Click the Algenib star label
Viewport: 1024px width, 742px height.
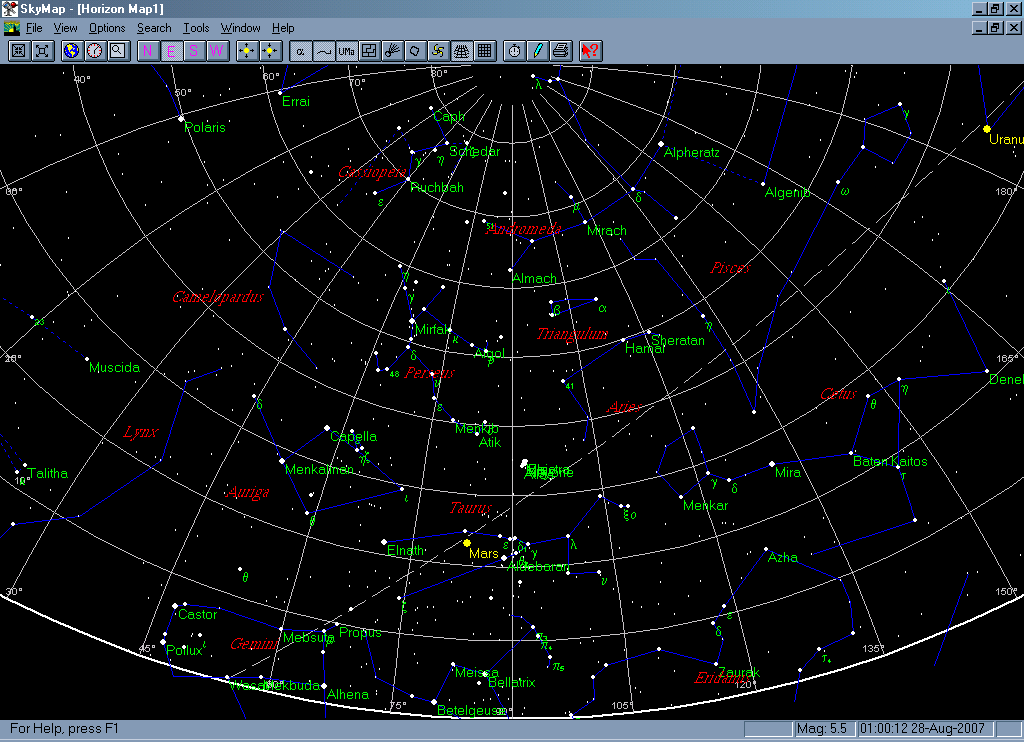click(x=788, y=193)
